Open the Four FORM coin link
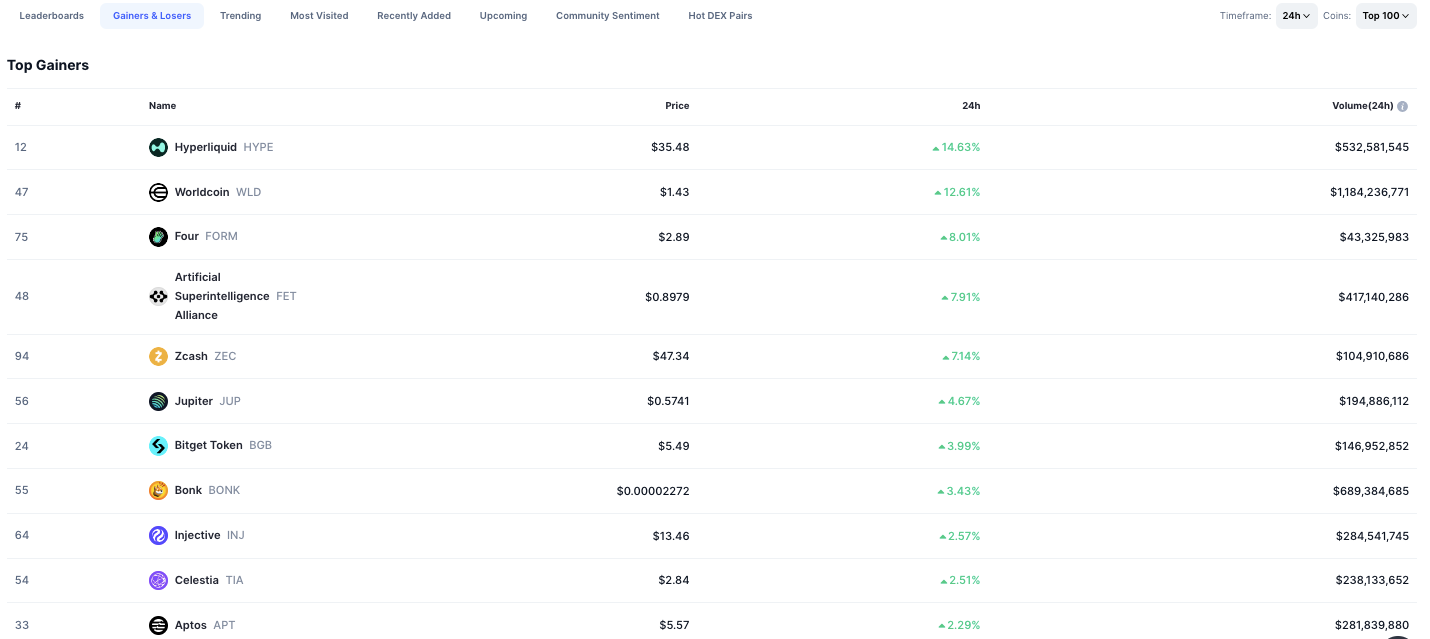 [193, 237]
